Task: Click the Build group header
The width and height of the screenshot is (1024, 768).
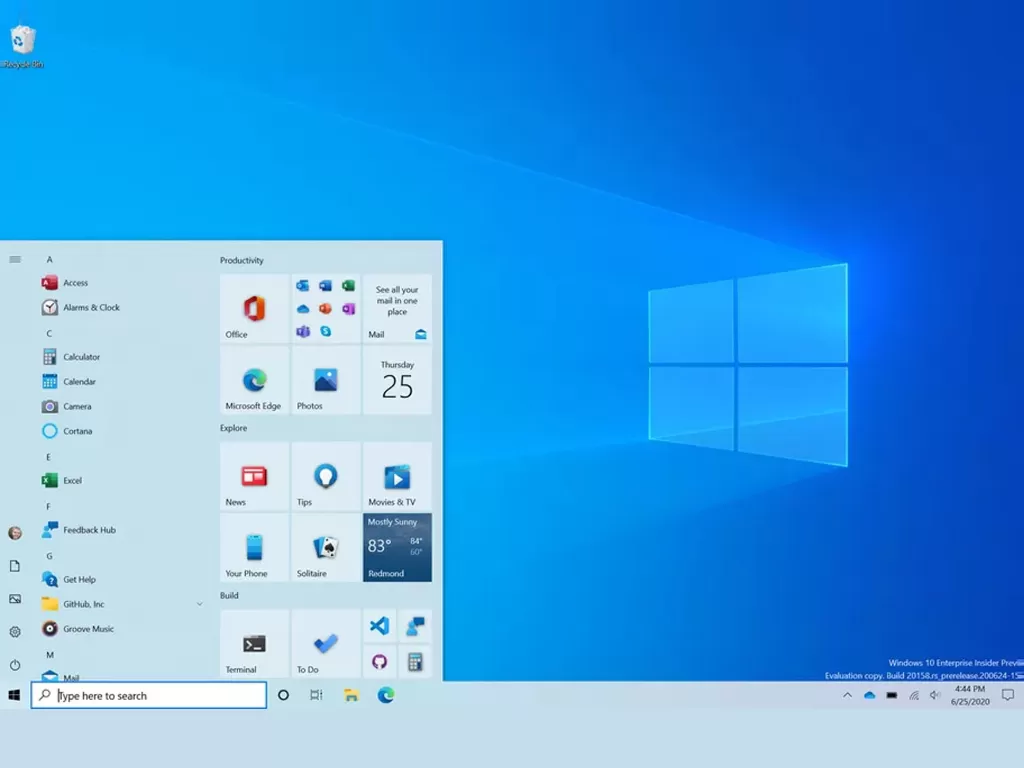Action: tap(229, 596)
